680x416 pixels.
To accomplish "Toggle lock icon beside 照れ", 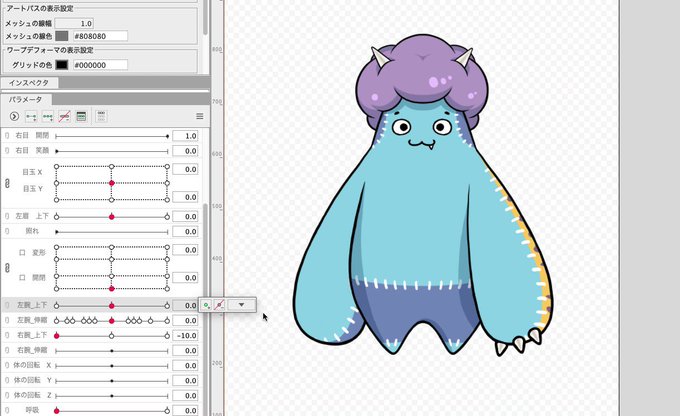I will 7,231.
